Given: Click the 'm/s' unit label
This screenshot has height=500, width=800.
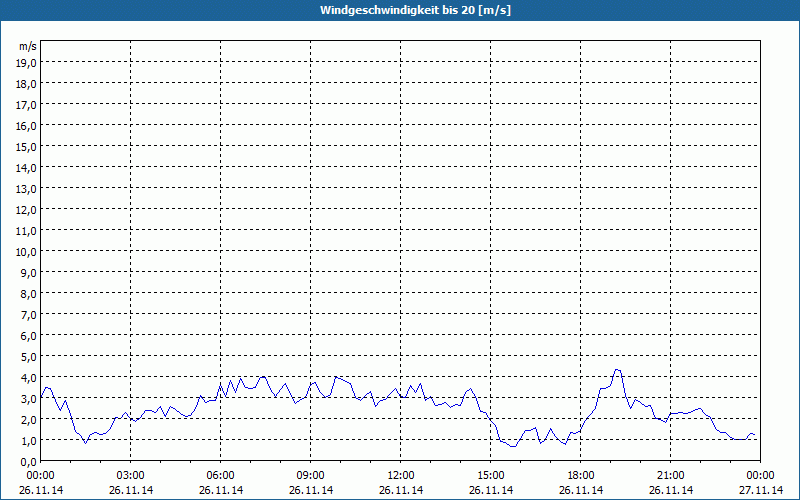Looking at the screenshot, I should point(28,46).
